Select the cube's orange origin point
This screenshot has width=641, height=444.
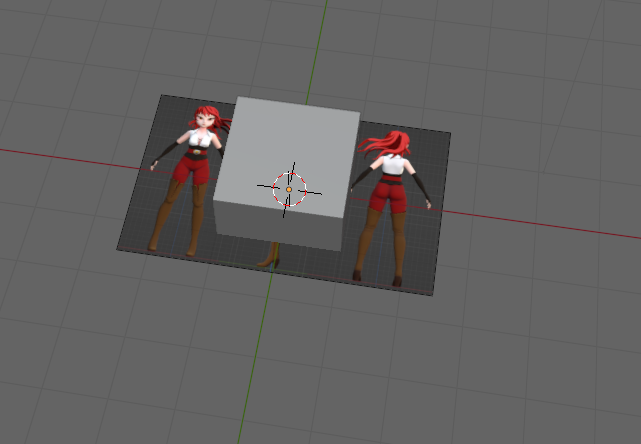[x=289, y=188]
